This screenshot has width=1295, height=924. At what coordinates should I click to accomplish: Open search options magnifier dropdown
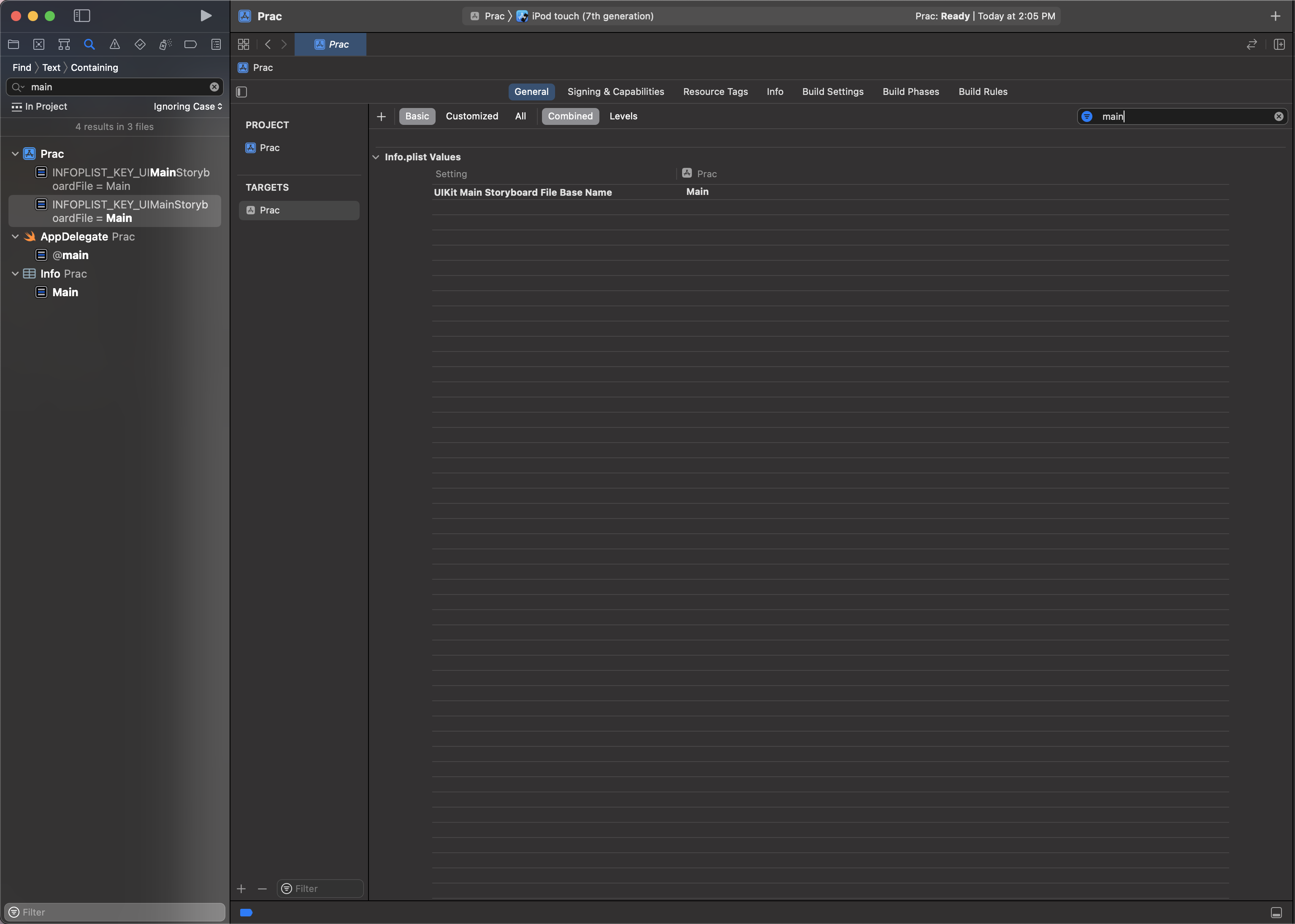click(x=18, y=87)
